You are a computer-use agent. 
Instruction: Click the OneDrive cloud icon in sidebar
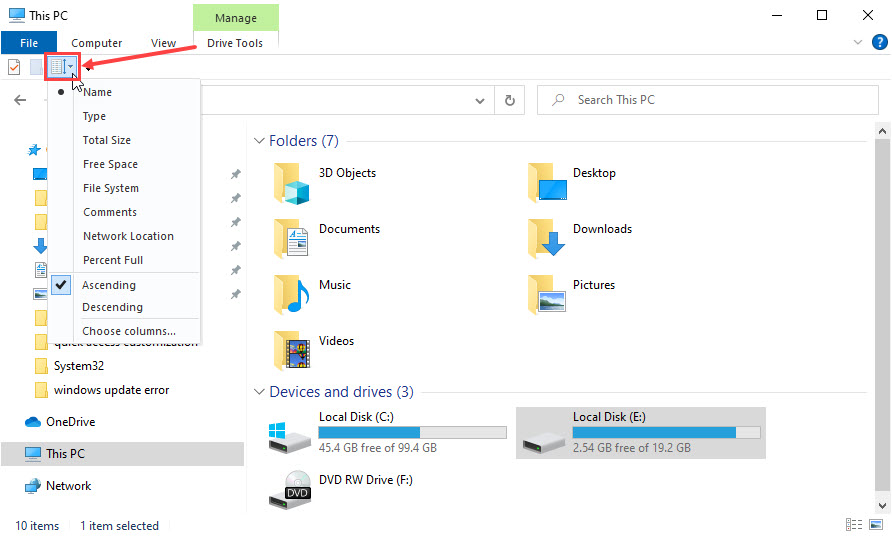coord(33,422)
